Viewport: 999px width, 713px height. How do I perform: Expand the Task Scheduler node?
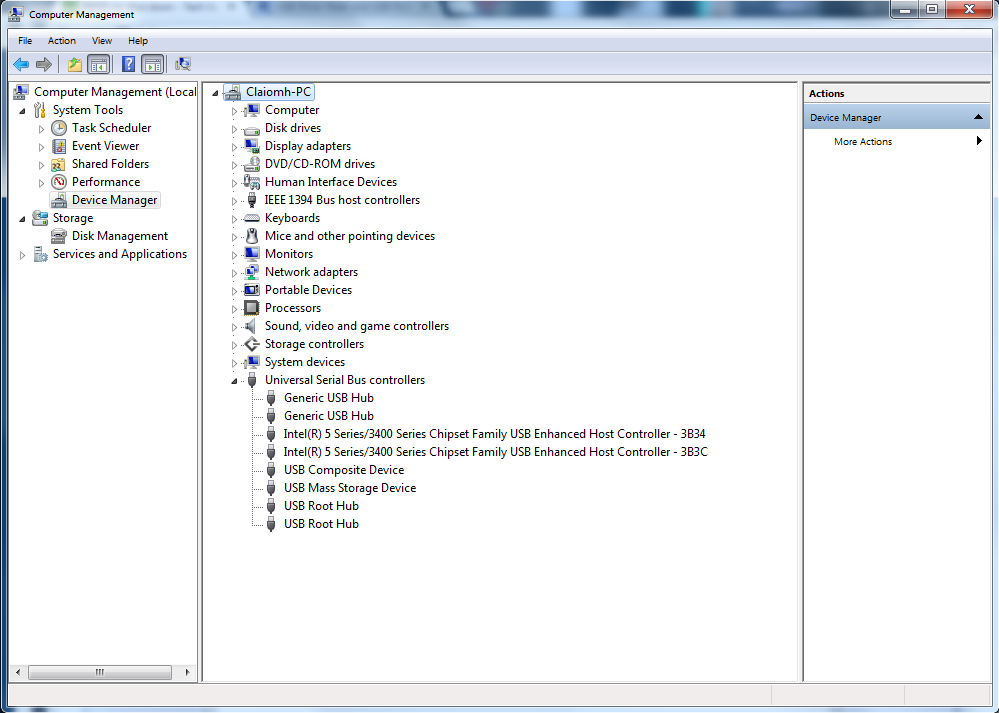point(41,129)
